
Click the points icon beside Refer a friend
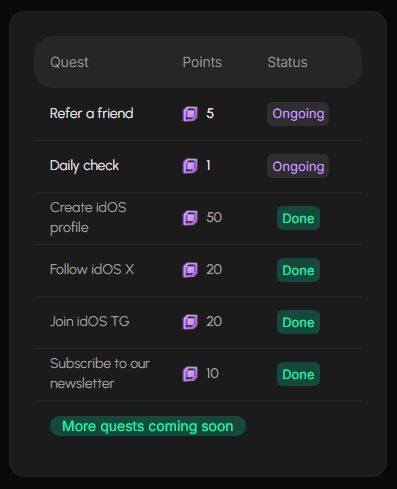pos(190,114)
